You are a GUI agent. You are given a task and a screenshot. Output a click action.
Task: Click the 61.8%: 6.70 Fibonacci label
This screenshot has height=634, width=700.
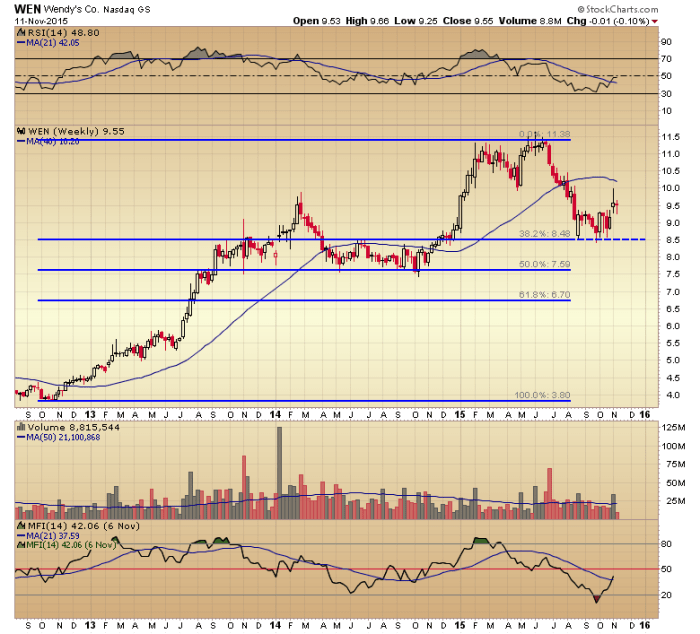tap(544, 295)
